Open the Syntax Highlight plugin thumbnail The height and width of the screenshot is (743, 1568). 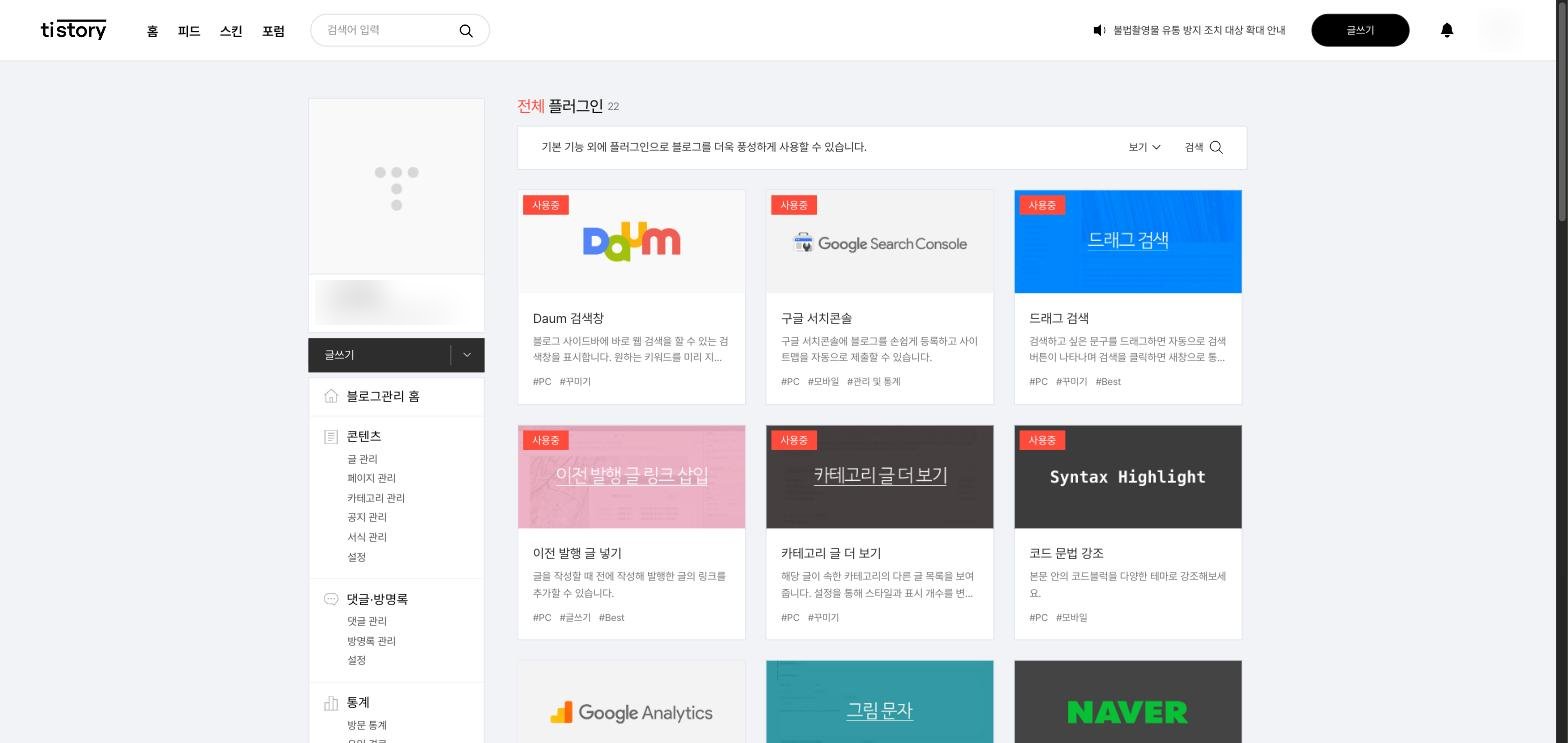(x=1128, y=477)
